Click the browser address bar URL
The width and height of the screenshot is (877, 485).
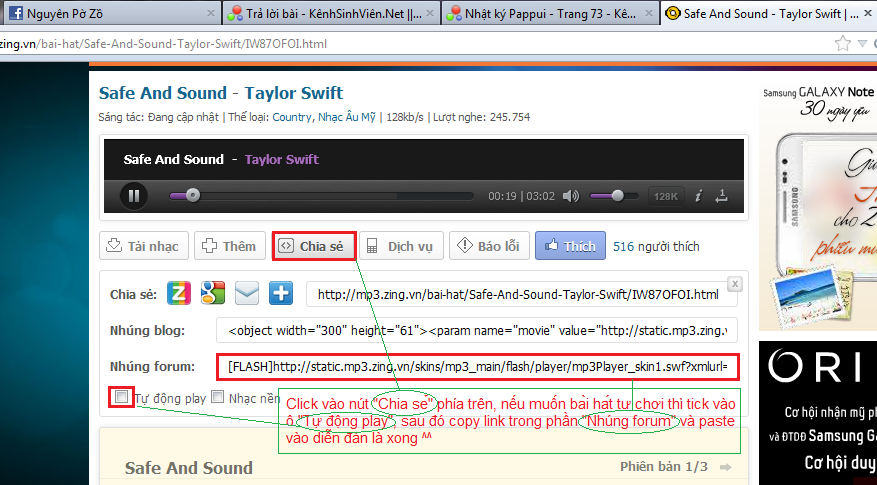[x=163, y=44]
